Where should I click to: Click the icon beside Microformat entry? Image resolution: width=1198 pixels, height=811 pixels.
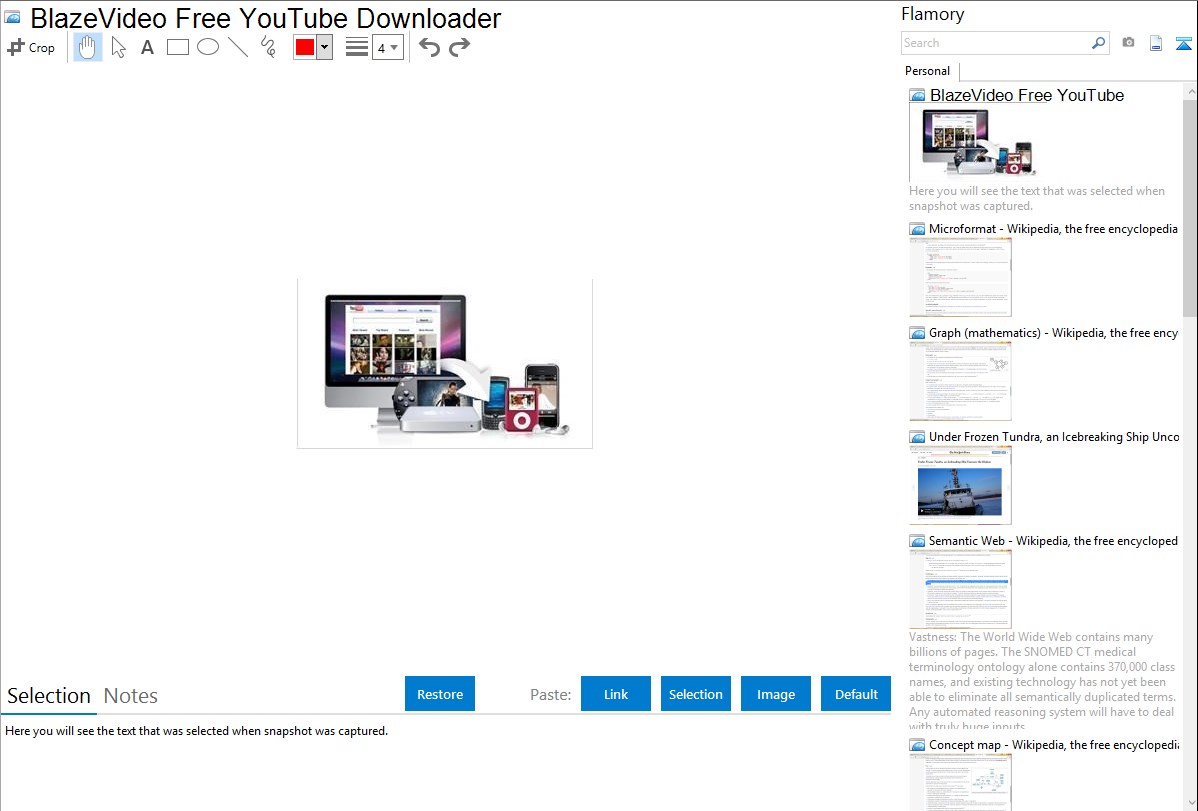[917, 229]
